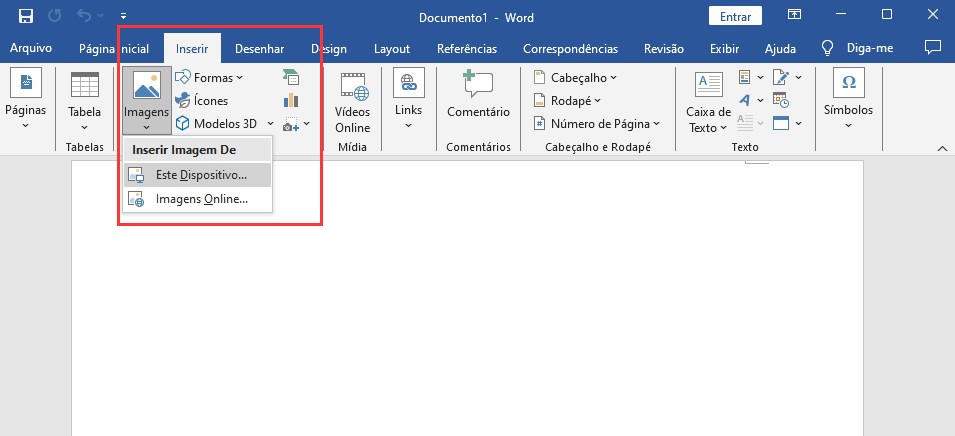Open the Layout tab

point(392,49)
